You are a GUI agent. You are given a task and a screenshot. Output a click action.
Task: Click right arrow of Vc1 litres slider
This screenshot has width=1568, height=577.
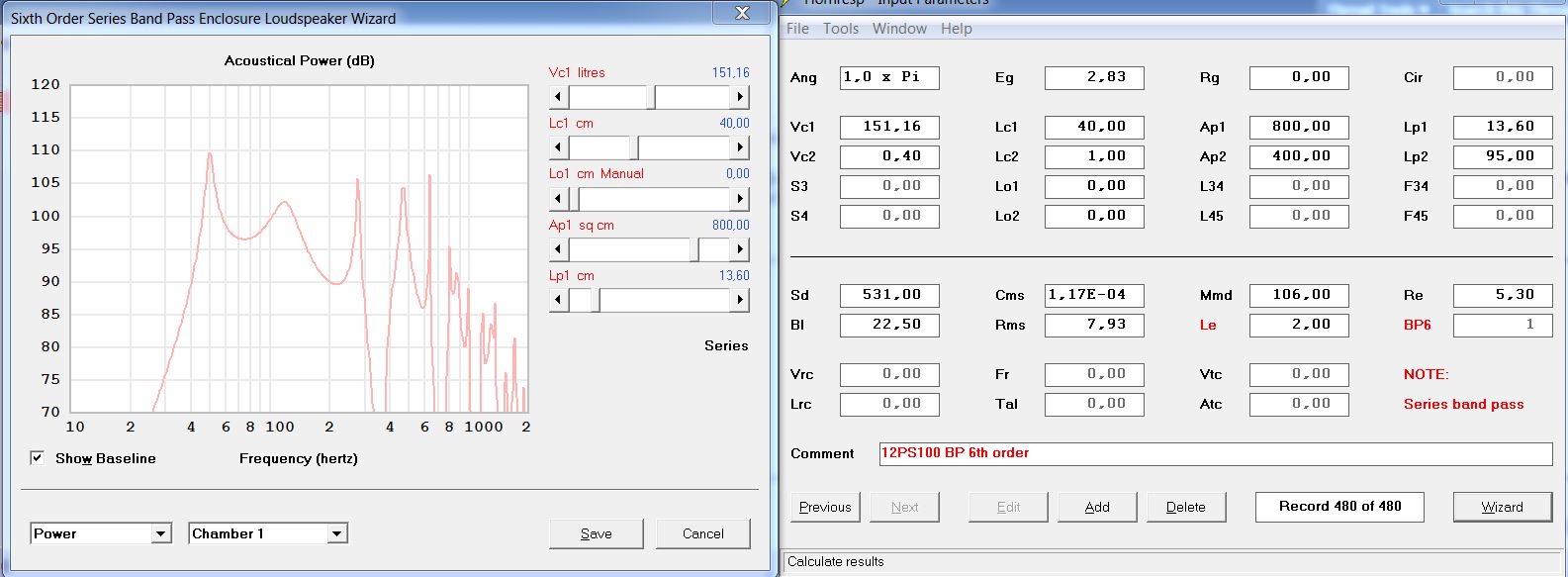[x=740, y=97]
